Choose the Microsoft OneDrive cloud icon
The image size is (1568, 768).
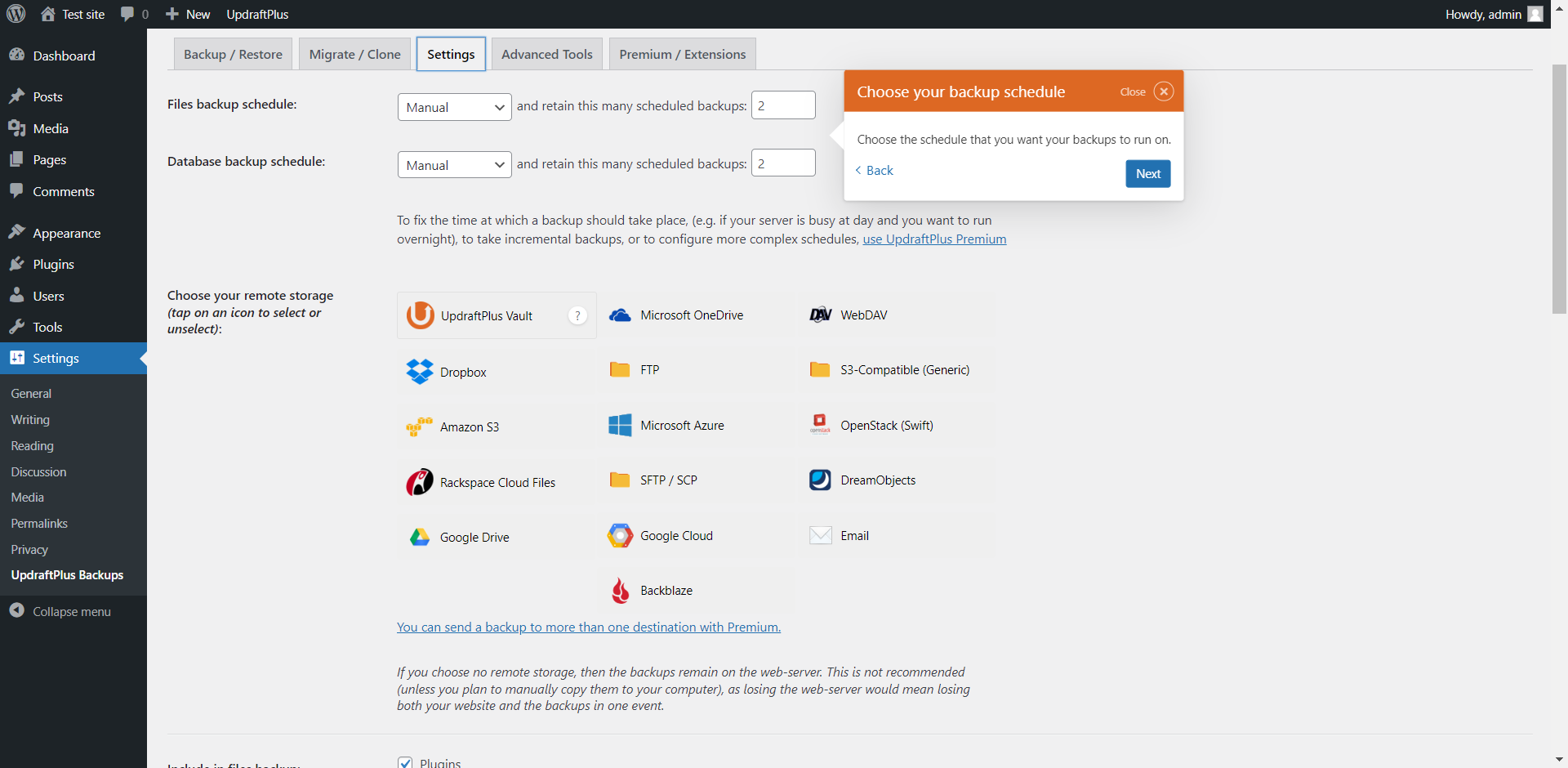(620, 315)
